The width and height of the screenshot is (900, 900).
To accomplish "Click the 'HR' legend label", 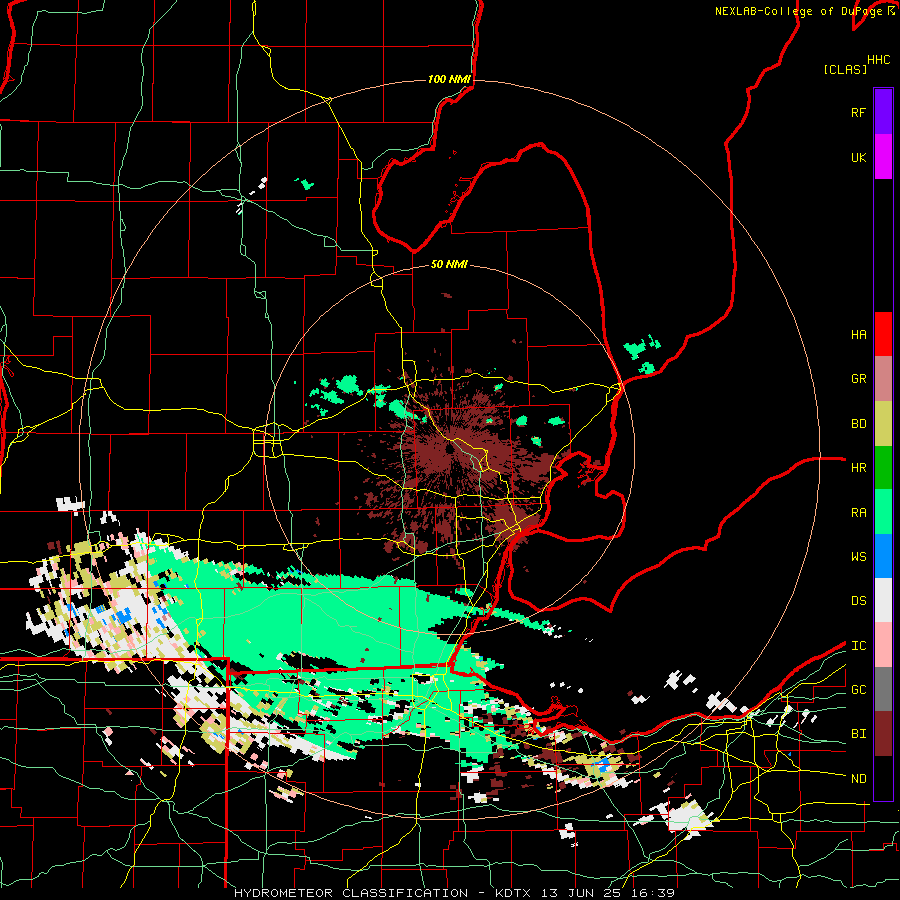I will (858, 468).
